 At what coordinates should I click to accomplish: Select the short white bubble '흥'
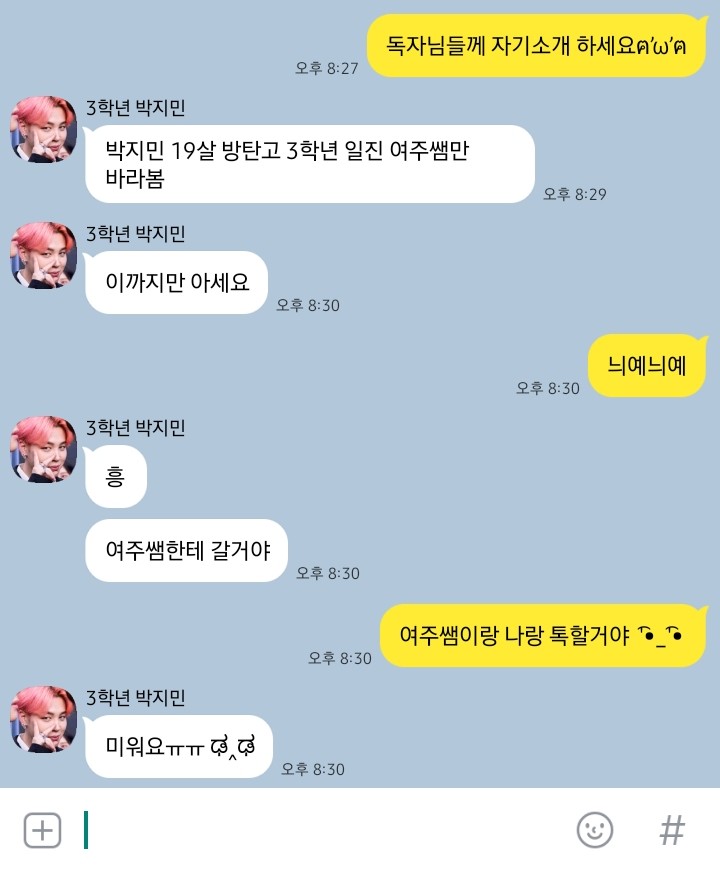(x=116, y=477)
